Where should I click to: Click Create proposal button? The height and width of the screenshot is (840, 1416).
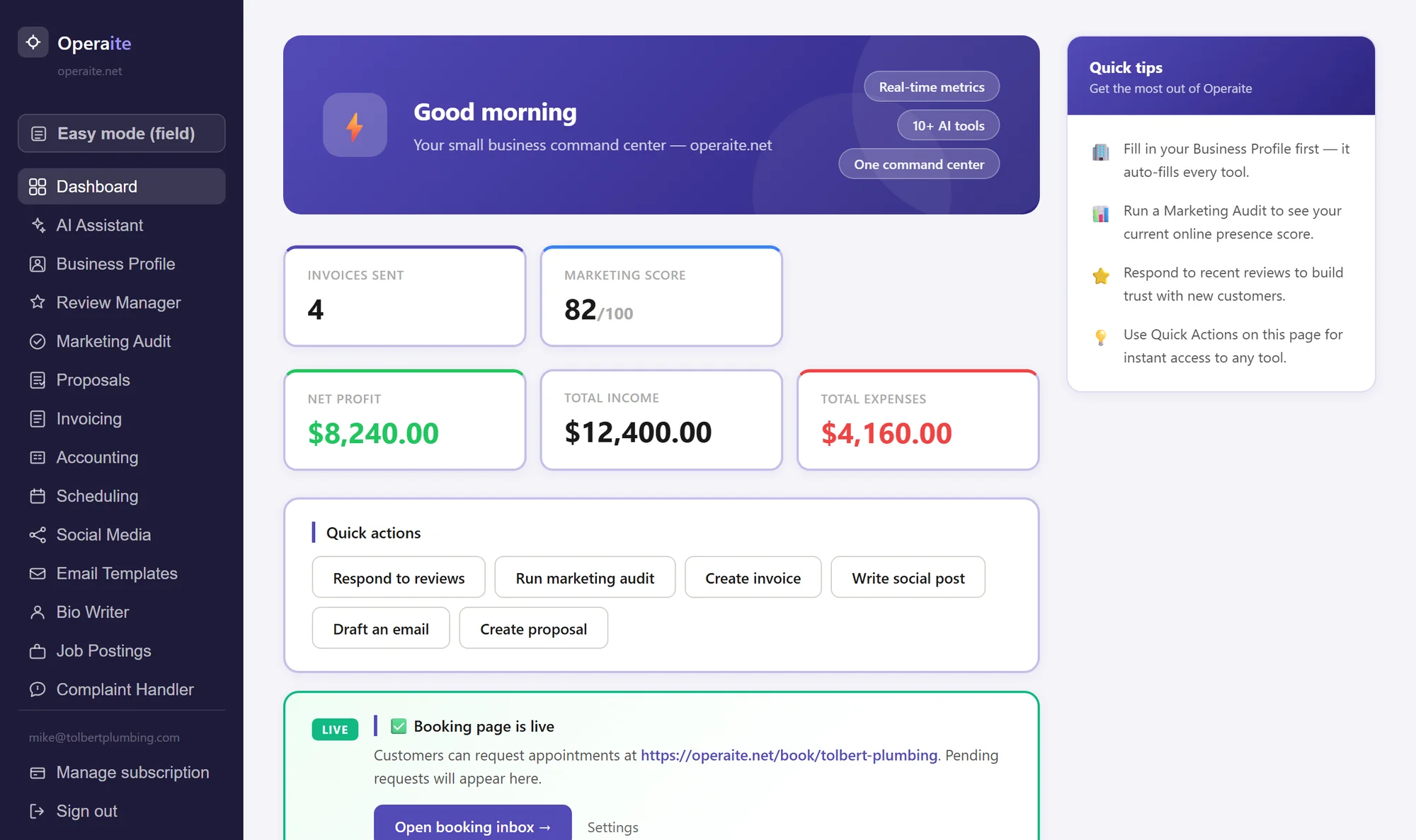click(533, 628)
